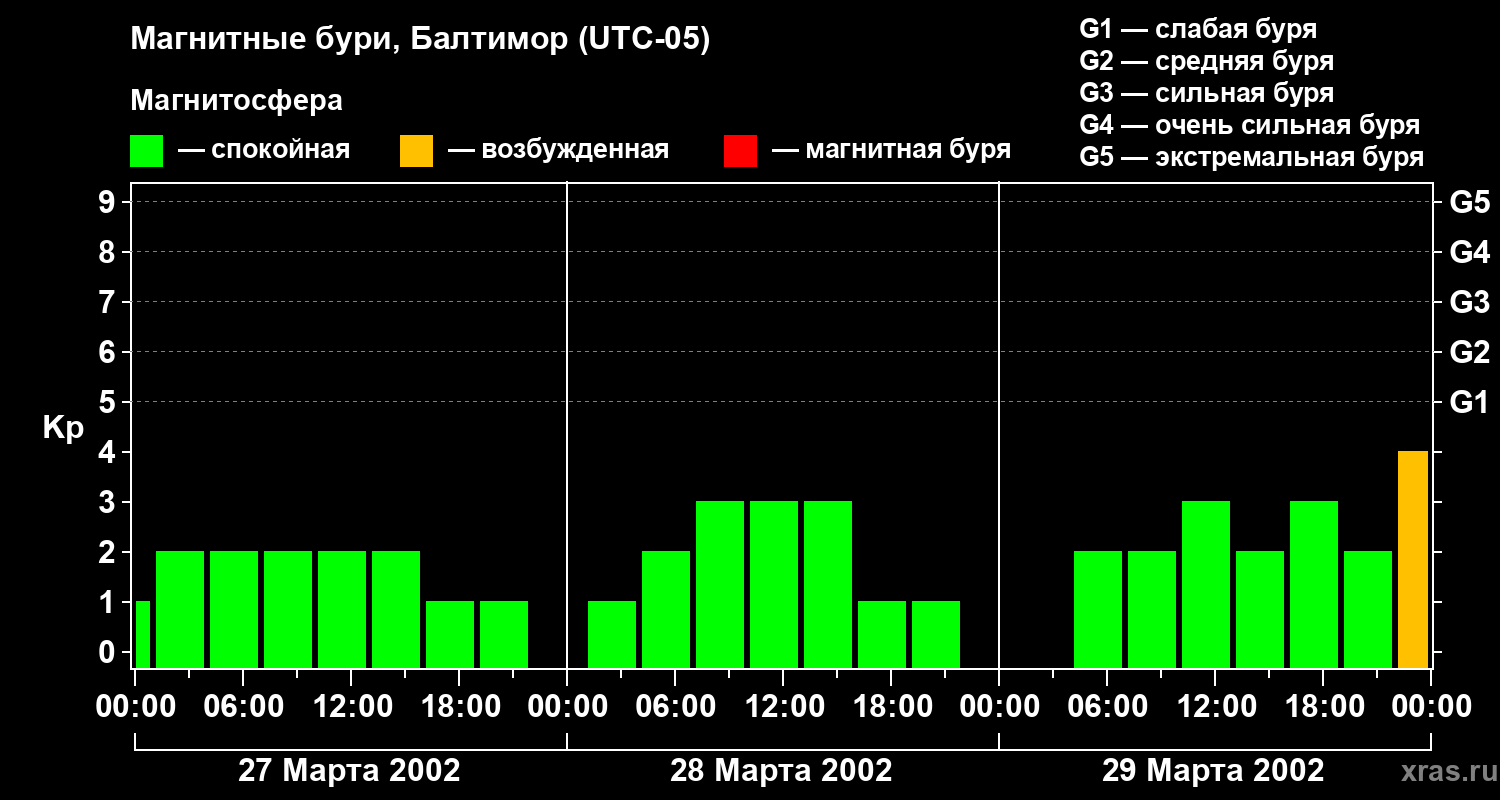
Task: Select the orange Kp 4 bar on 29 March
Action: pyautogui.click(x=1413, y=560)
